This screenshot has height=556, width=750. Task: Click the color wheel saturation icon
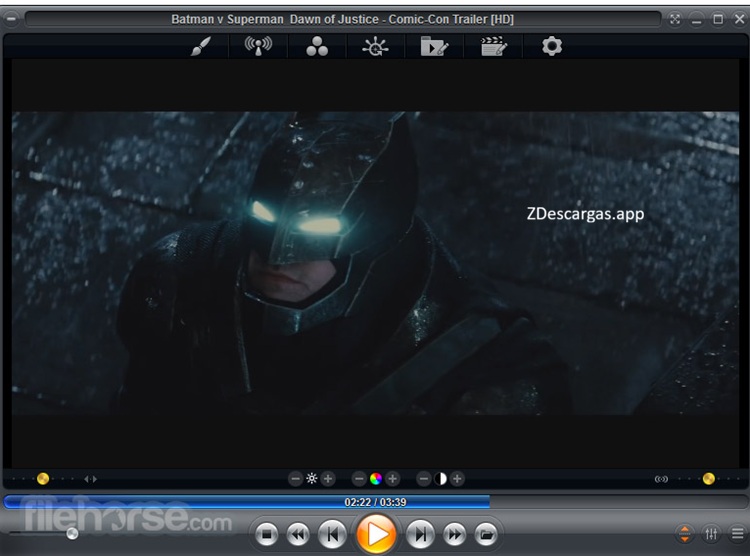[376, 478]
